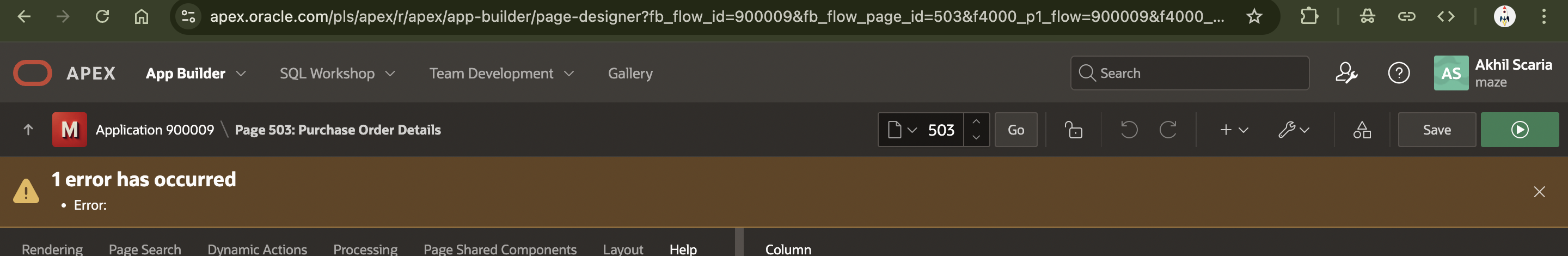
Task: Open the Team Development menu
Action: pyautogui.click(x=491, y=73)
